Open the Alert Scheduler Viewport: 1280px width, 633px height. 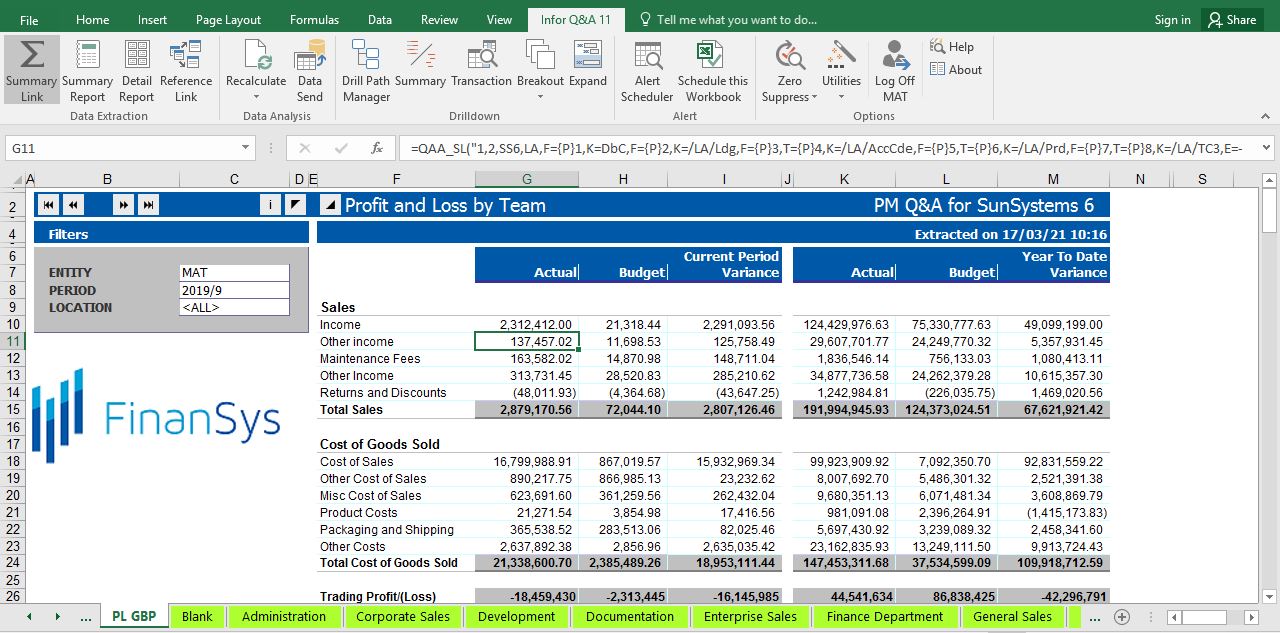coord(647,71)
